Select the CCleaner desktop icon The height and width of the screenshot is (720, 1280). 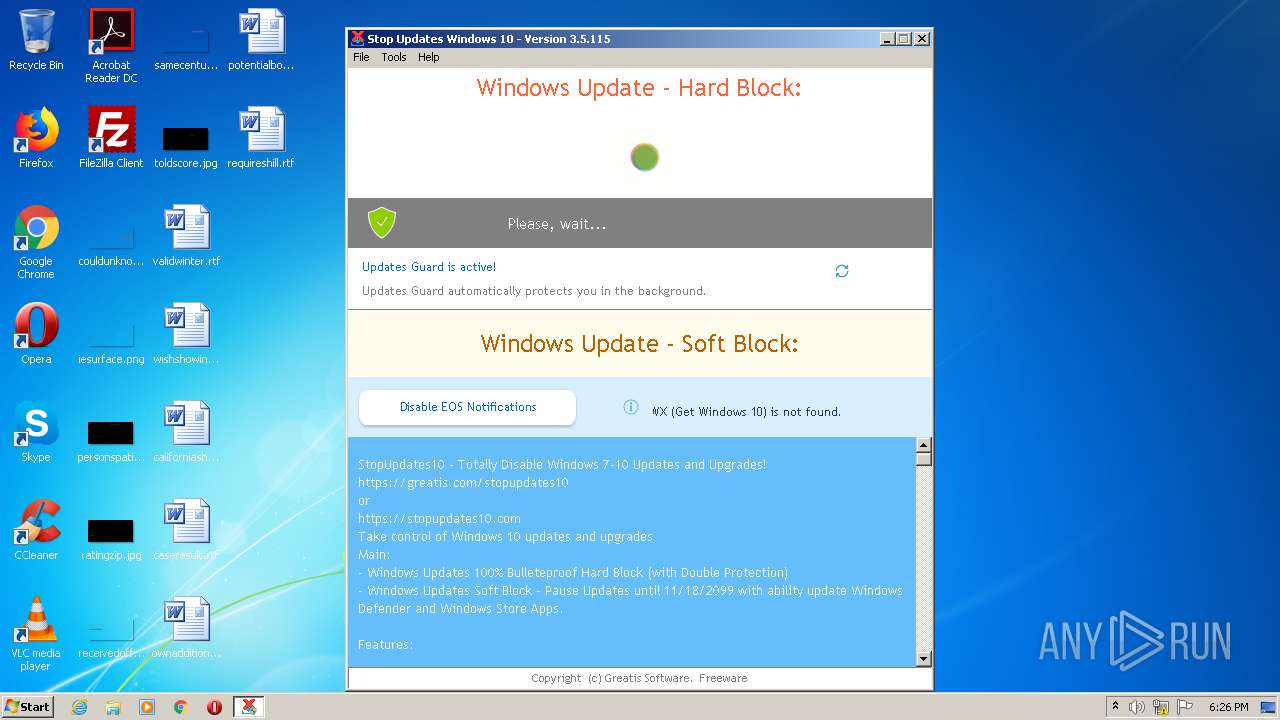click(x=36, y=530)
